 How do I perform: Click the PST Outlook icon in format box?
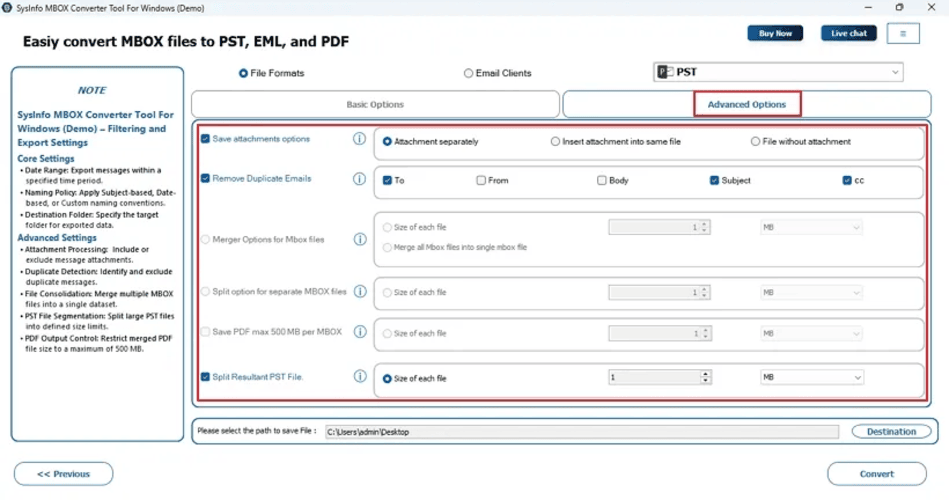666,72
